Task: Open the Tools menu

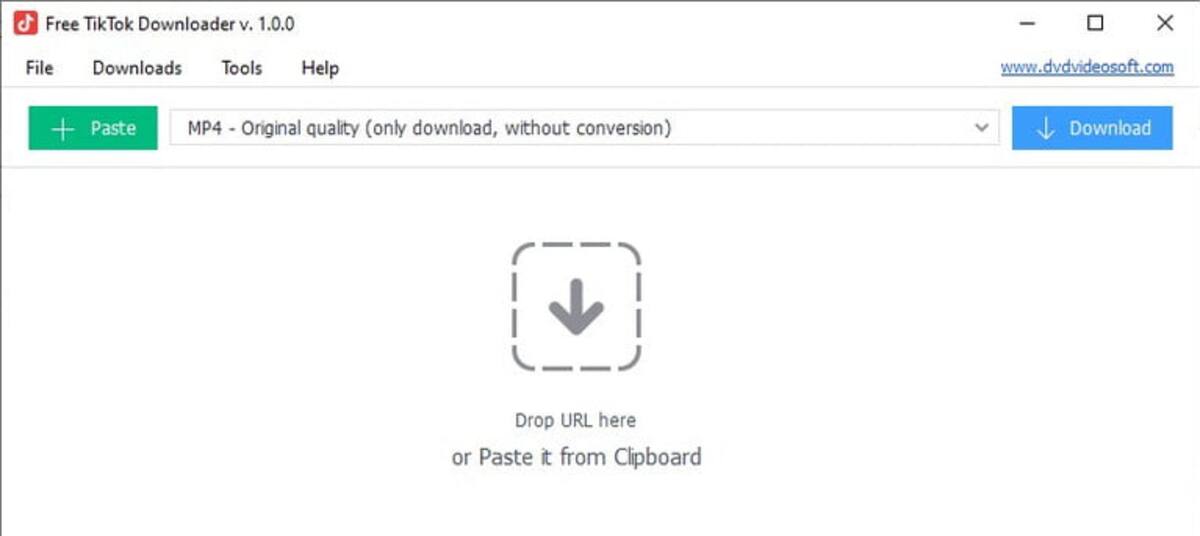Action: point(242,68)
